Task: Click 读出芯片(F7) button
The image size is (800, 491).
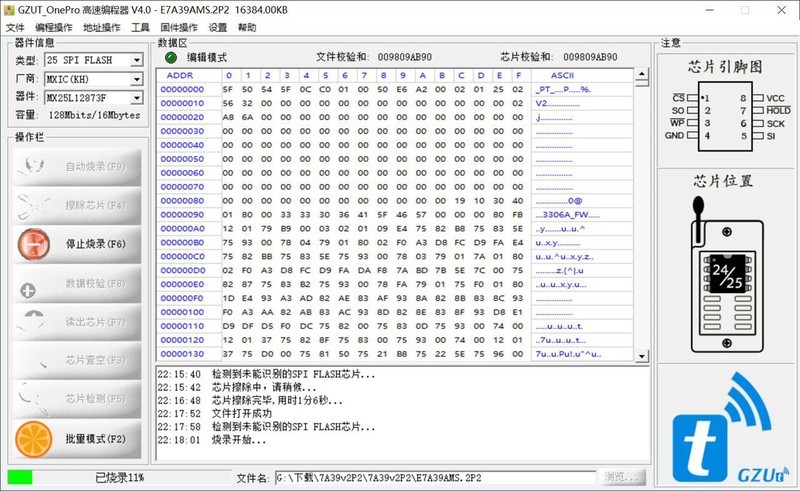Action: [77, 322]
